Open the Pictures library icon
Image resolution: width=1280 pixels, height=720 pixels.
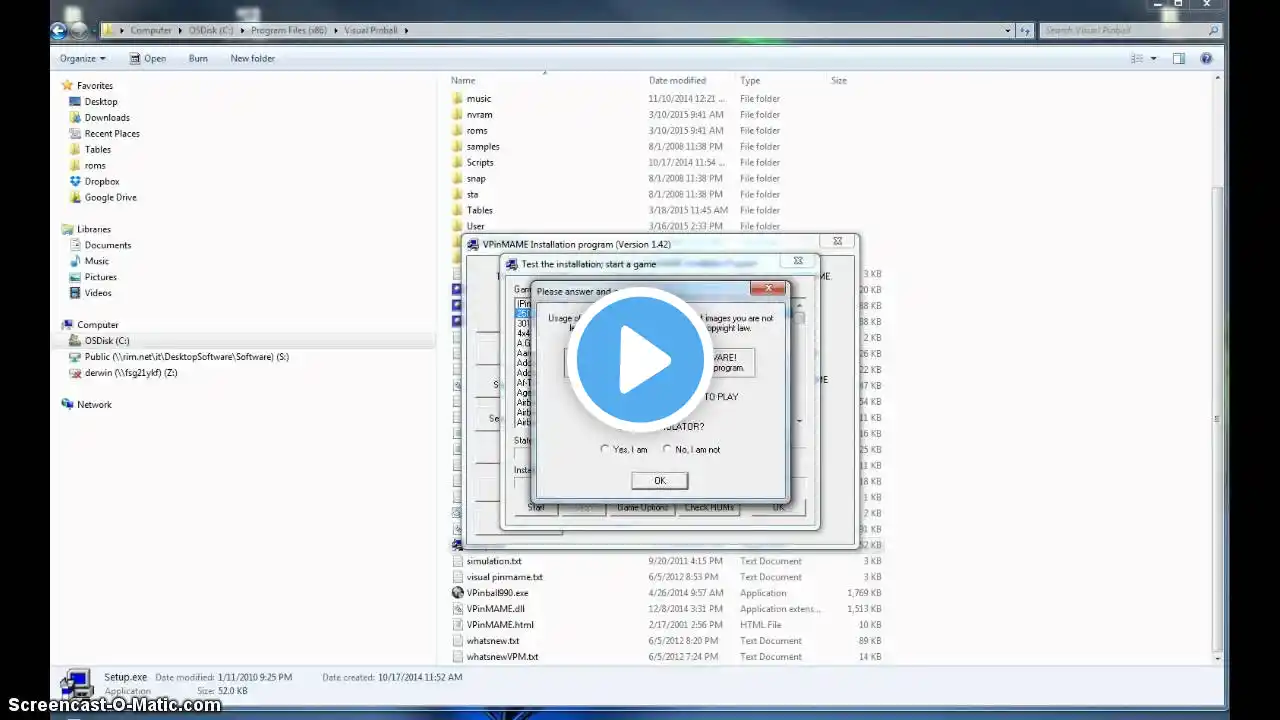pos(75,278)
